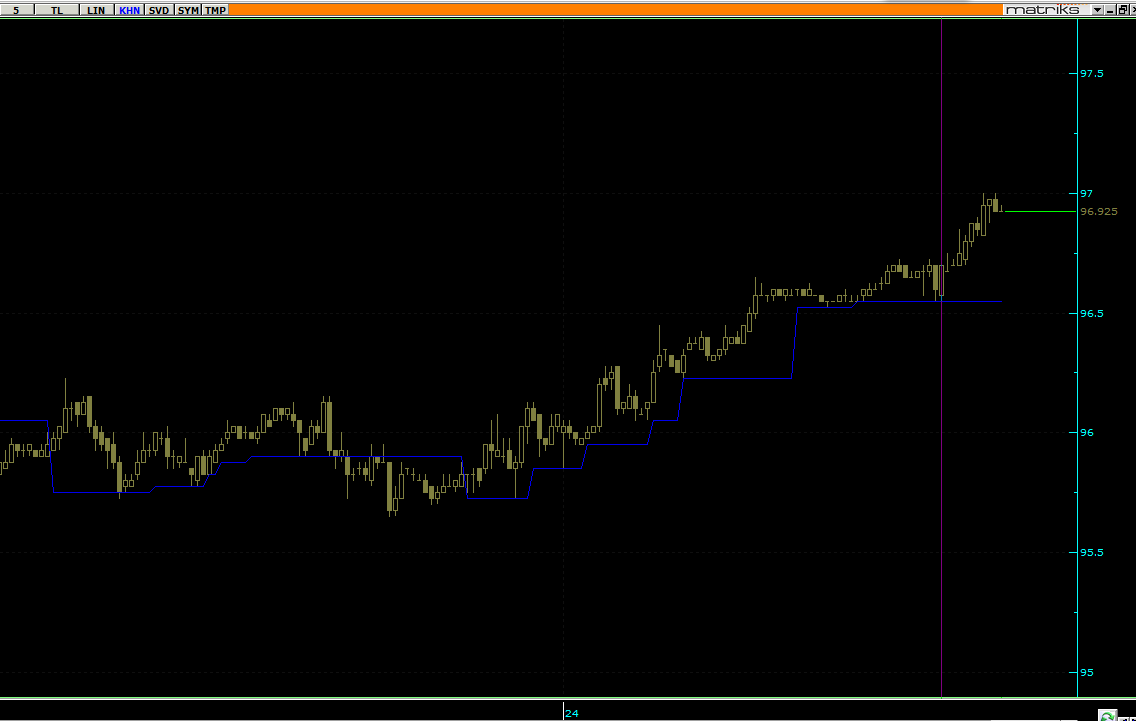The image size is (1136, 721).
Task: Click the 5-minute period button
Action: pyautogui.click(x=16, y=10)
